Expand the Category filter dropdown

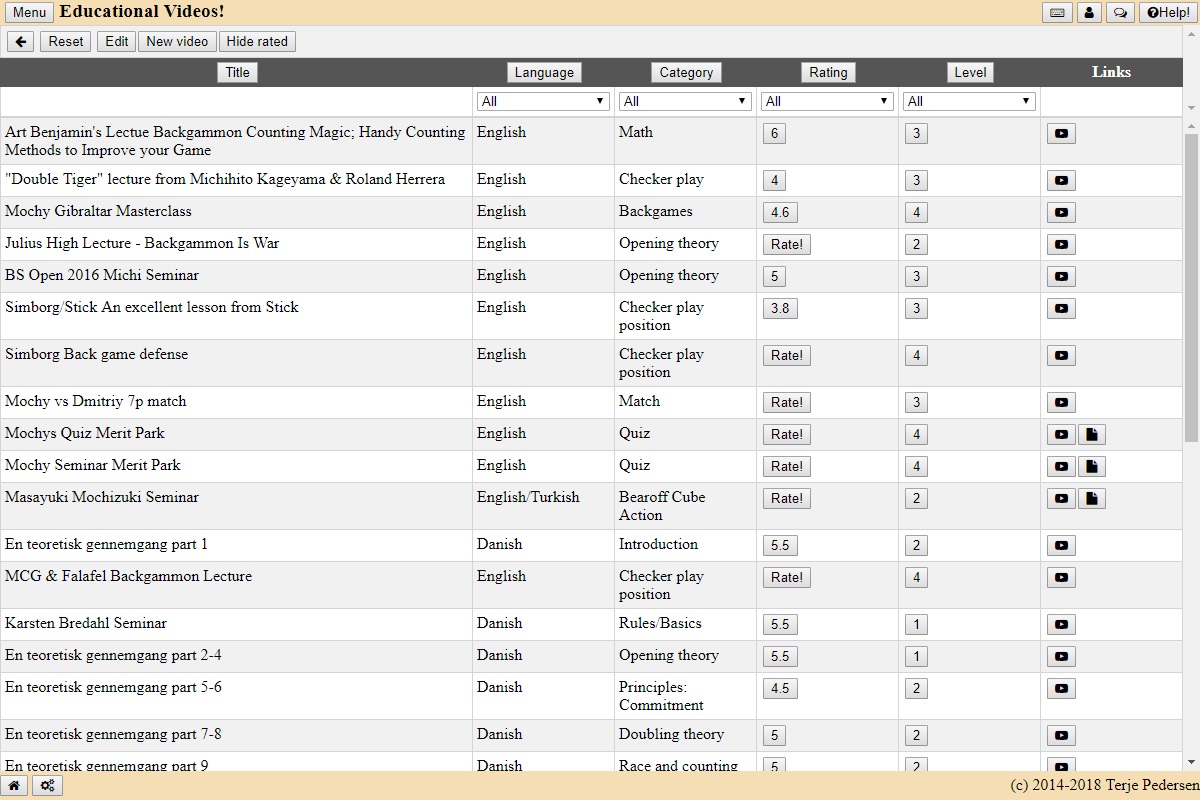(685, 101)
